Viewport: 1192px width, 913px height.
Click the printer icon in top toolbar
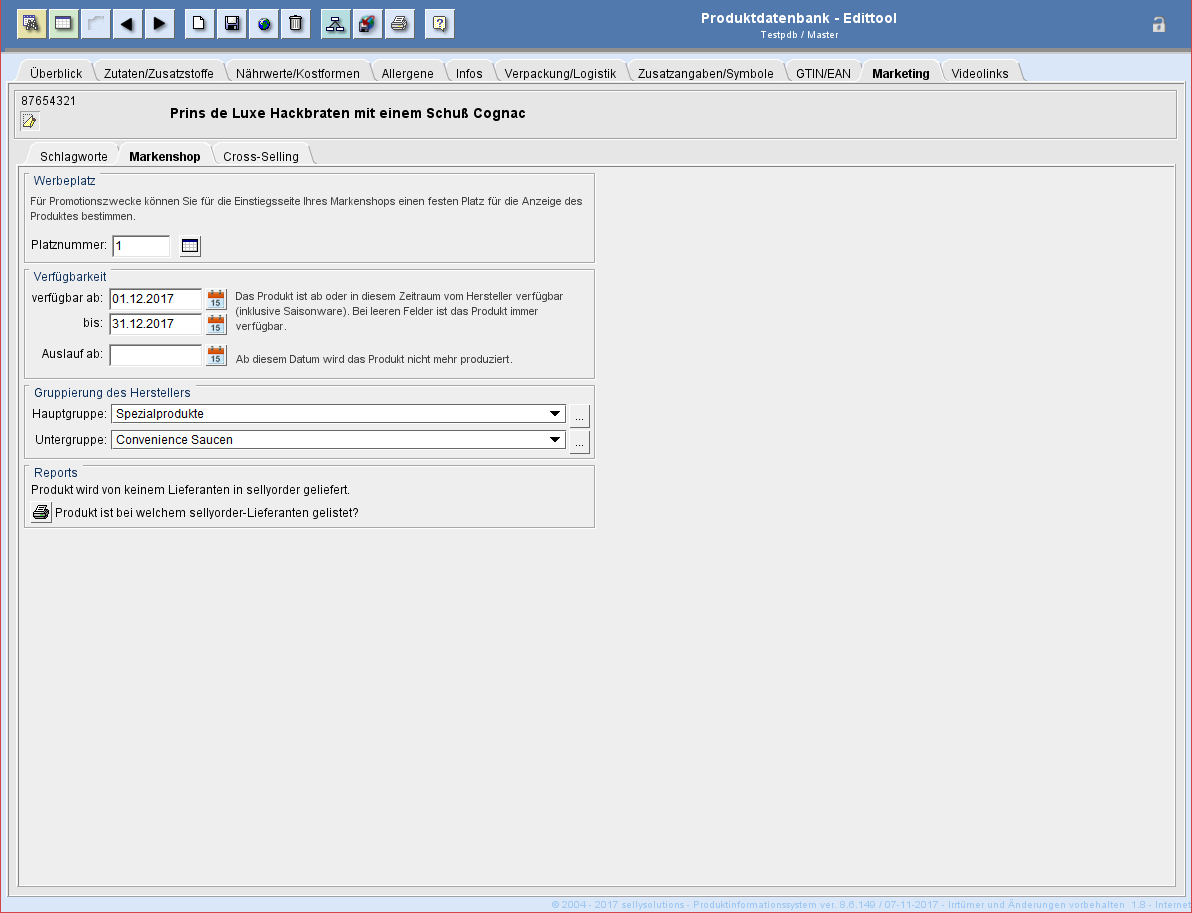pos(399,24)
